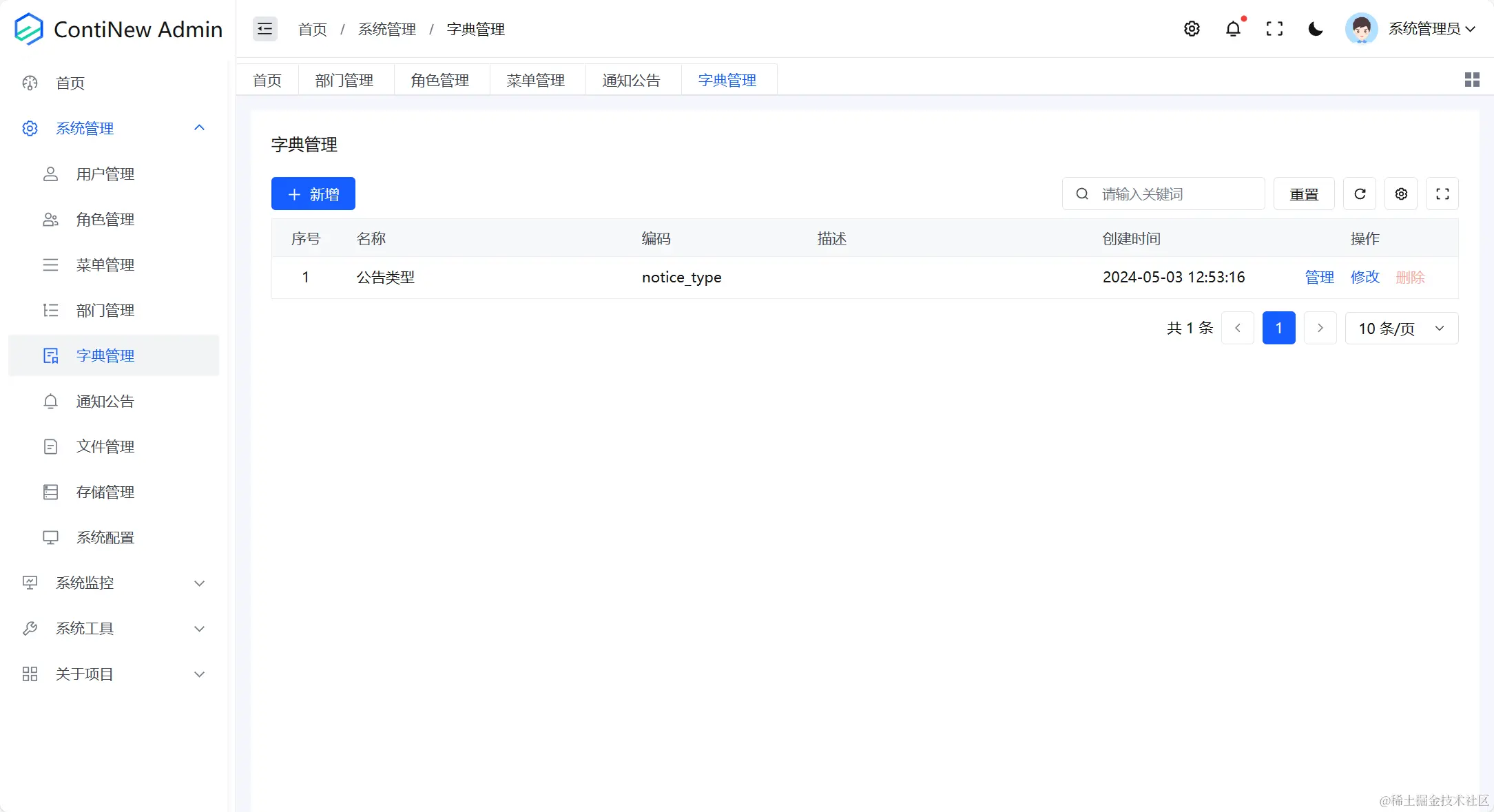Click the keyword search input field

[1164, 194]
